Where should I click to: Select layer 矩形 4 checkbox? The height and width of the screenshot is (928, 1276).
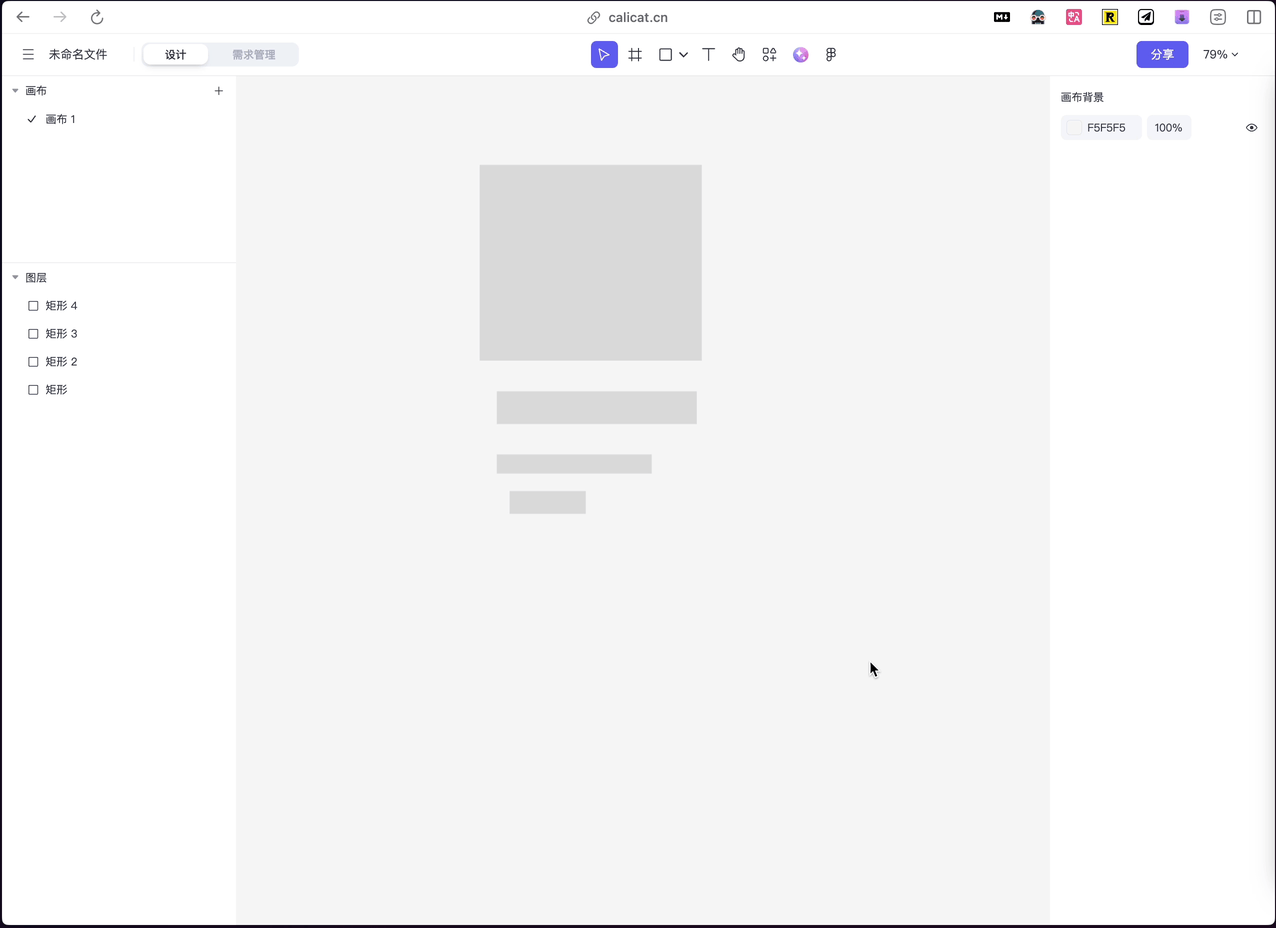33,305
